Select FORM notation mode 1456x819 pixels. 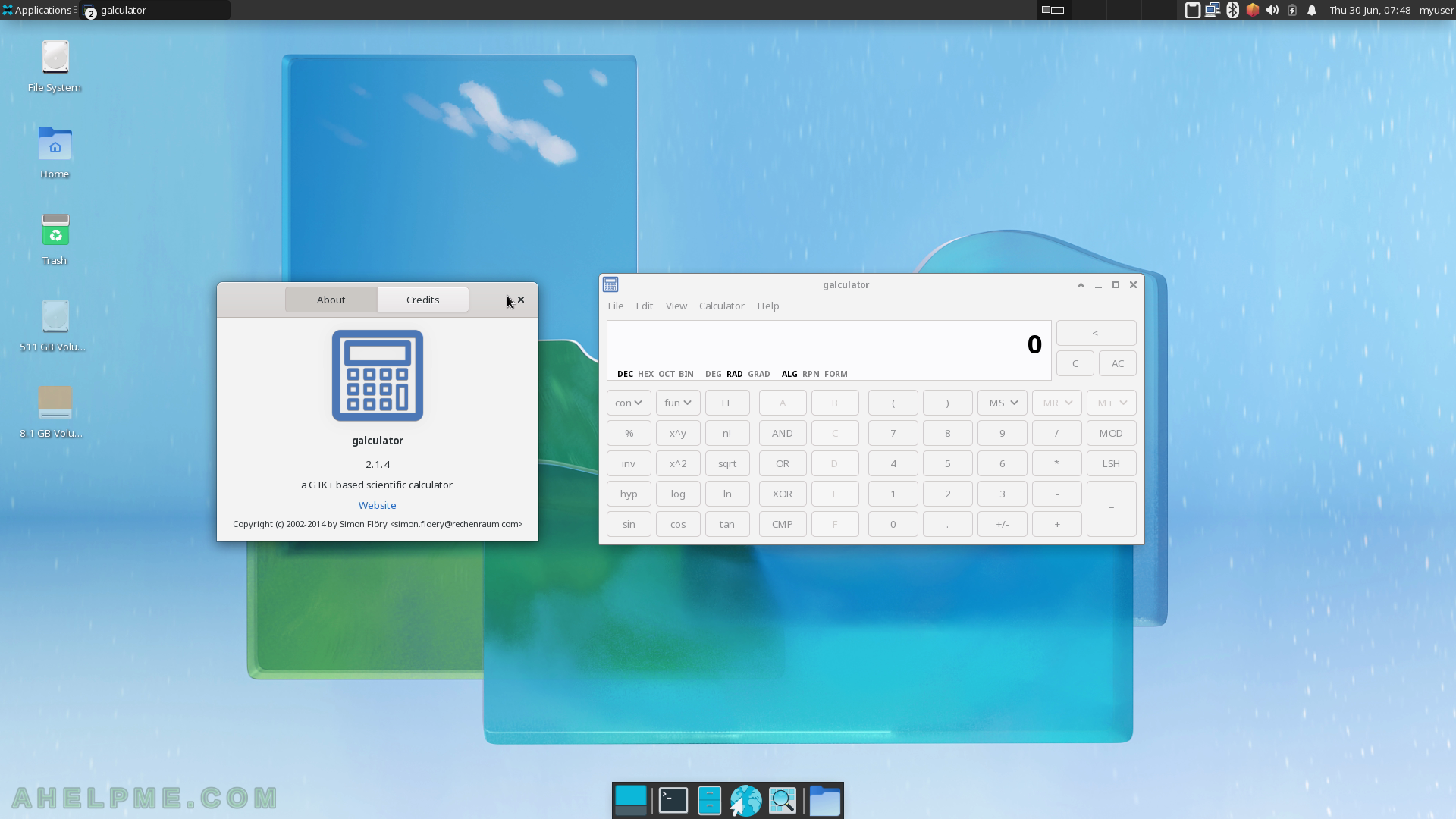click(x=836, y=374)
